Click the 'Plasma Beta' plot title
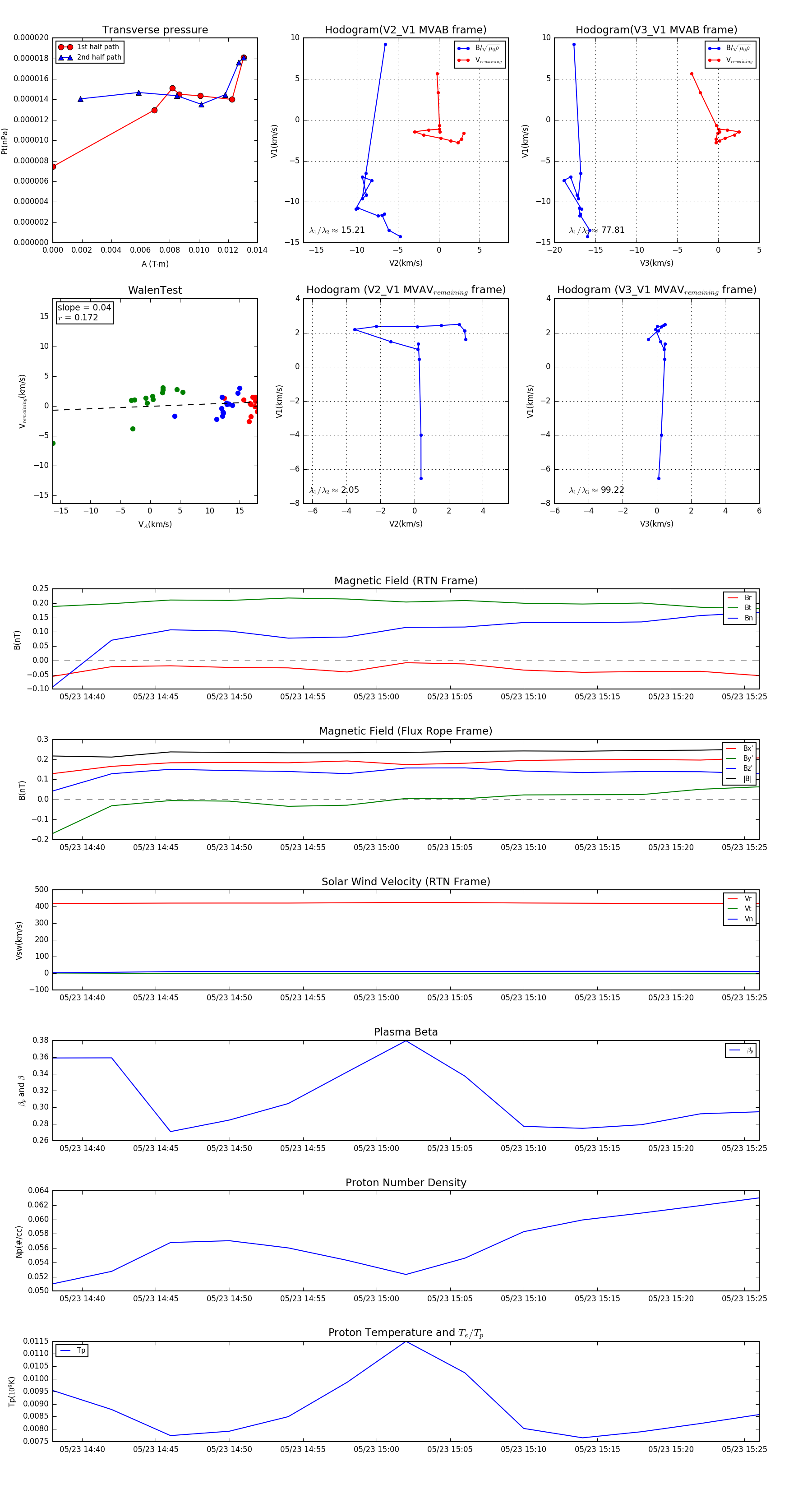 406,1032
